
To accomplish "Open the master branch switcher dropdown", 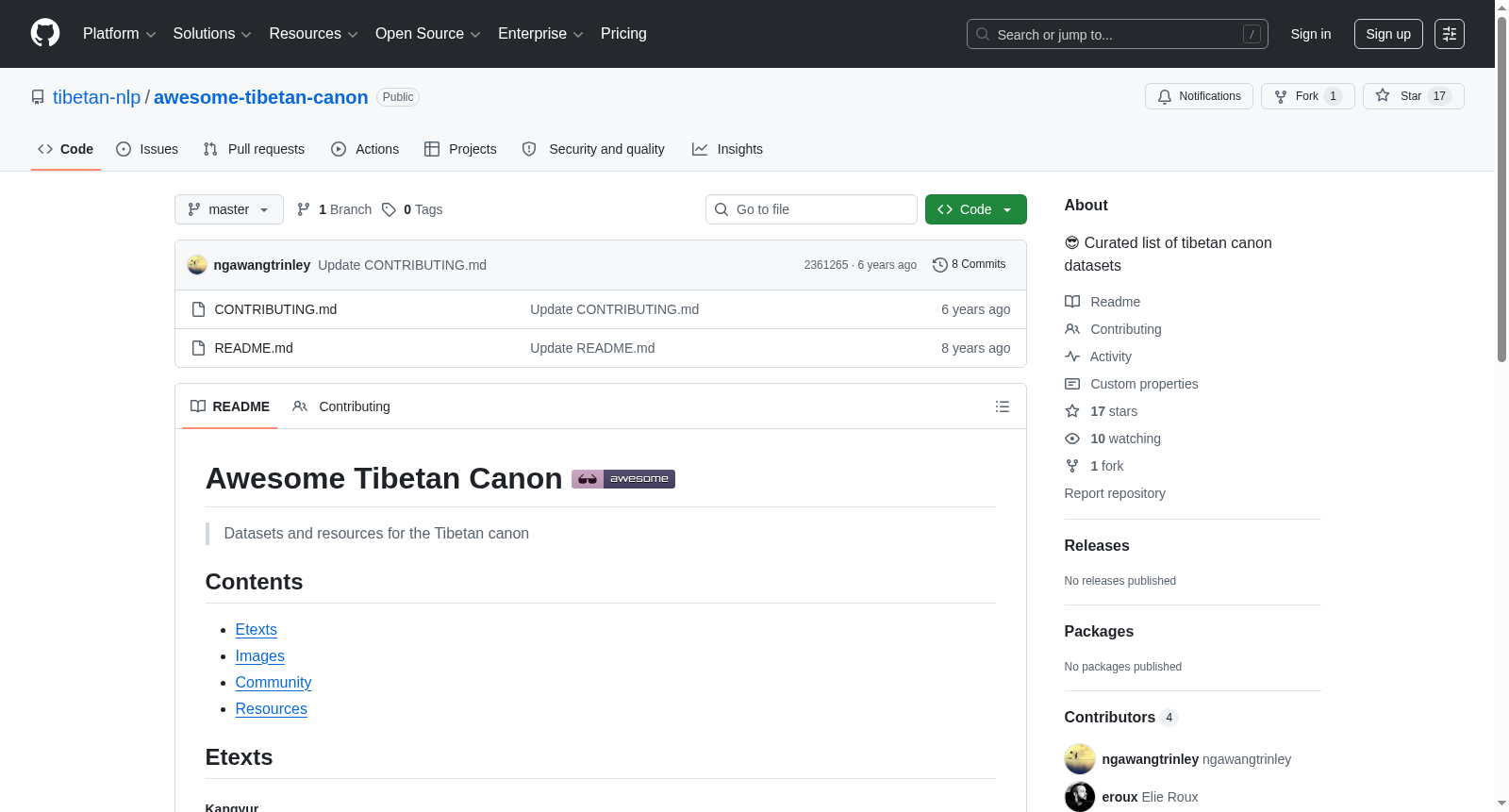I will click(229, 209).
